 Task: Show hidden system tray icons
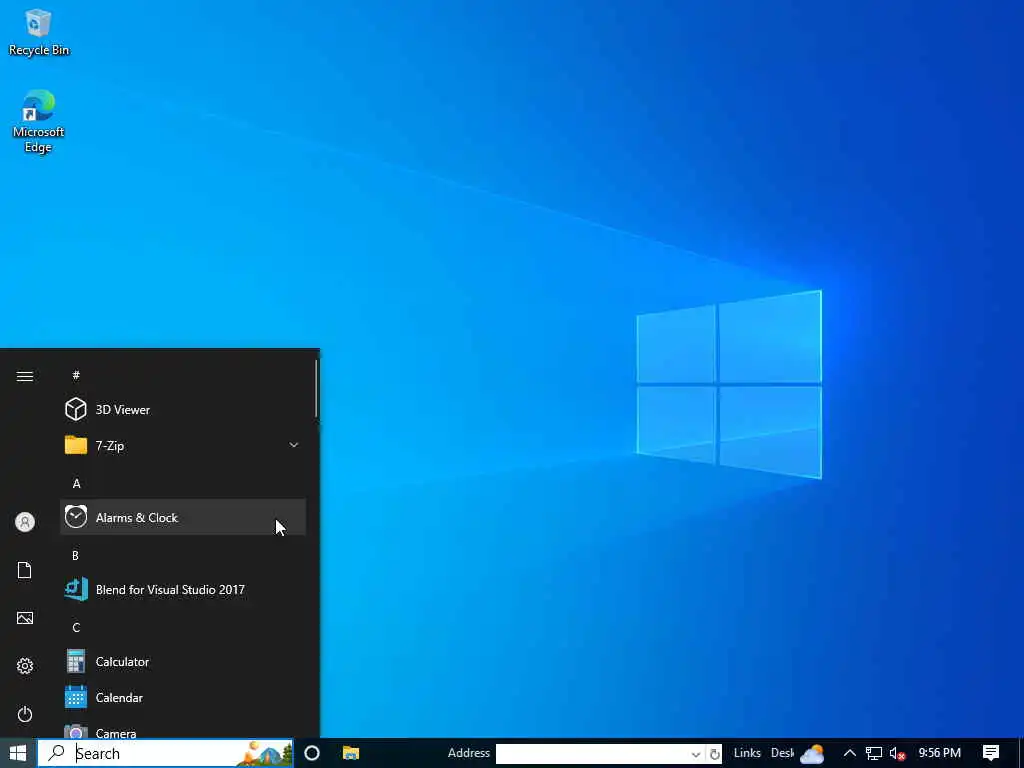coord(850,753)
